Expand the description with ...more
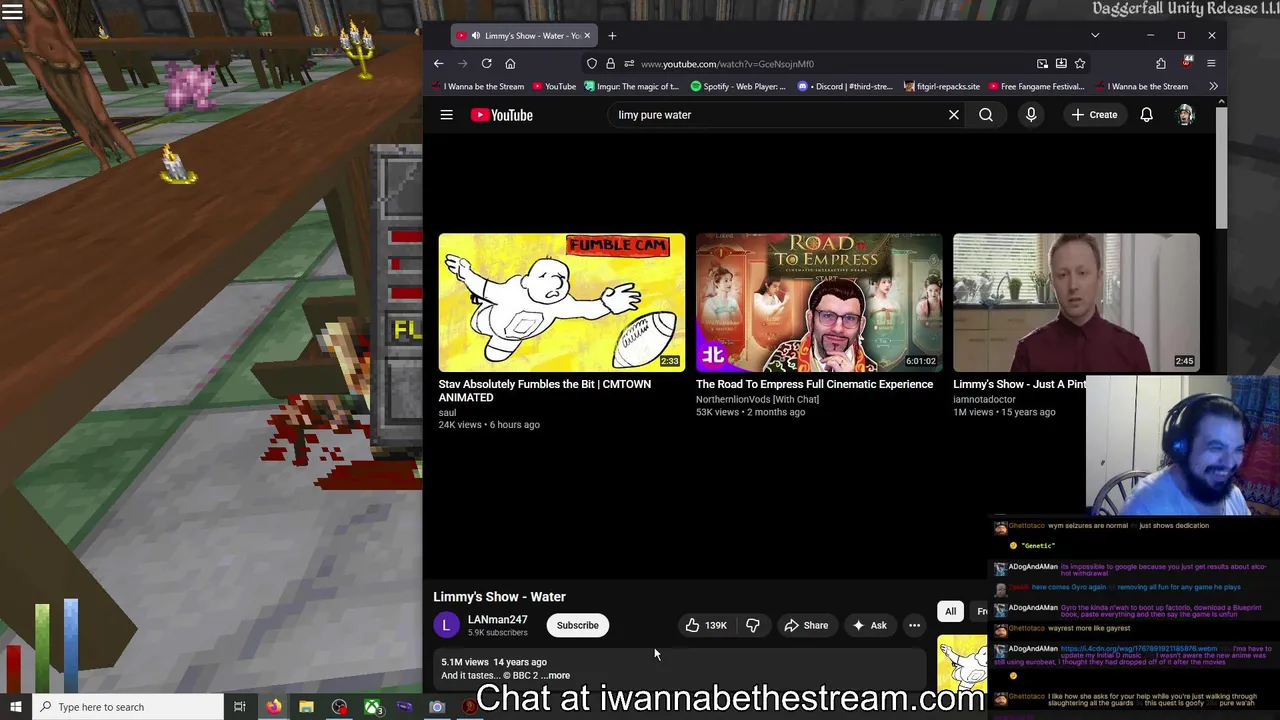Screen dimensions: 1280x720 click(558, 676)
